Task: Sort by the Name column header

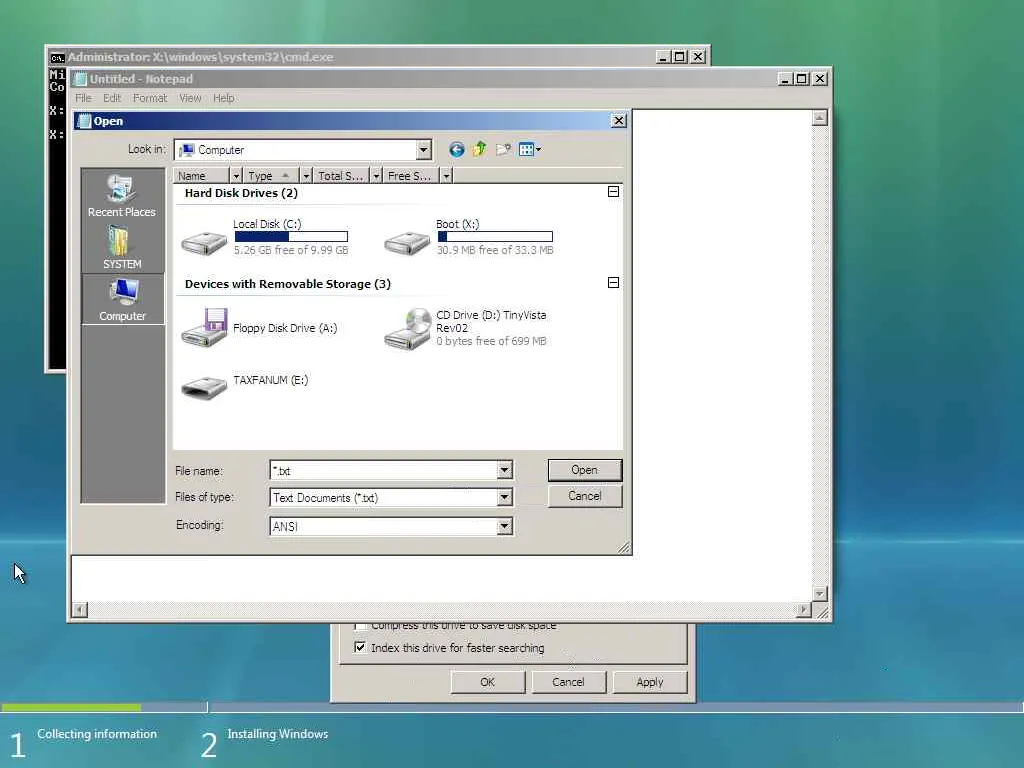Action: (x=201, y=176)
